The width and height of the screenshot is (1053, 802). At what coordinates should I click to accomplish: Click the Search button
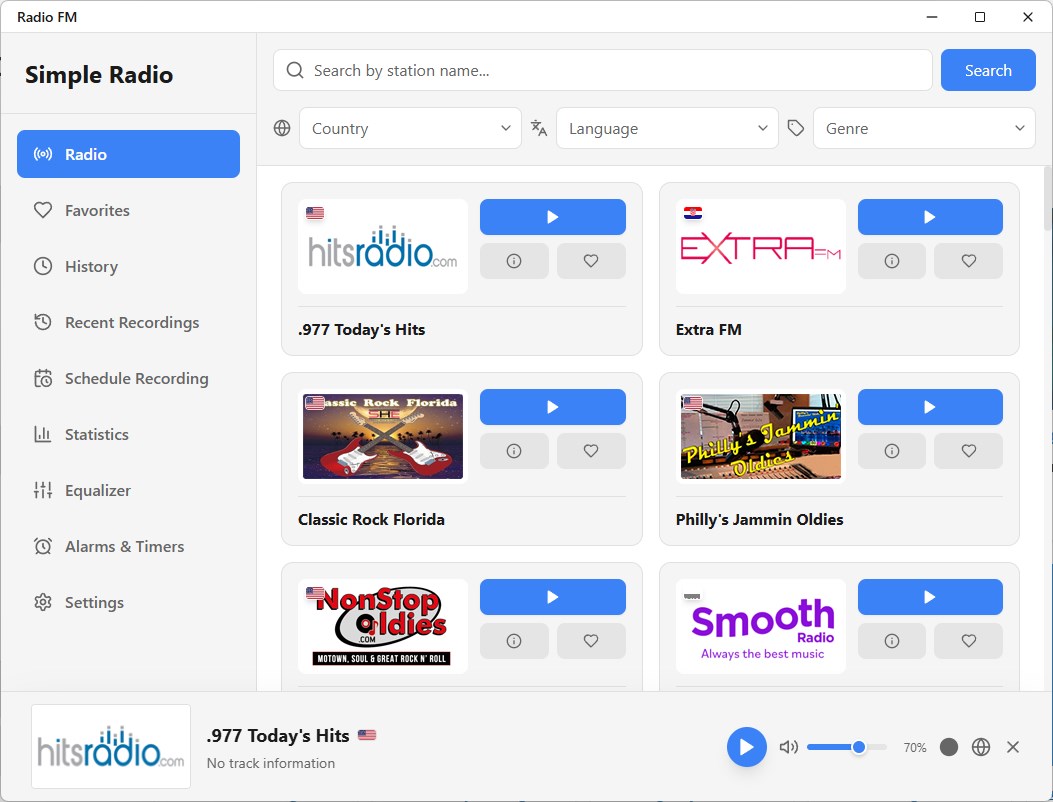click(988, 70)
